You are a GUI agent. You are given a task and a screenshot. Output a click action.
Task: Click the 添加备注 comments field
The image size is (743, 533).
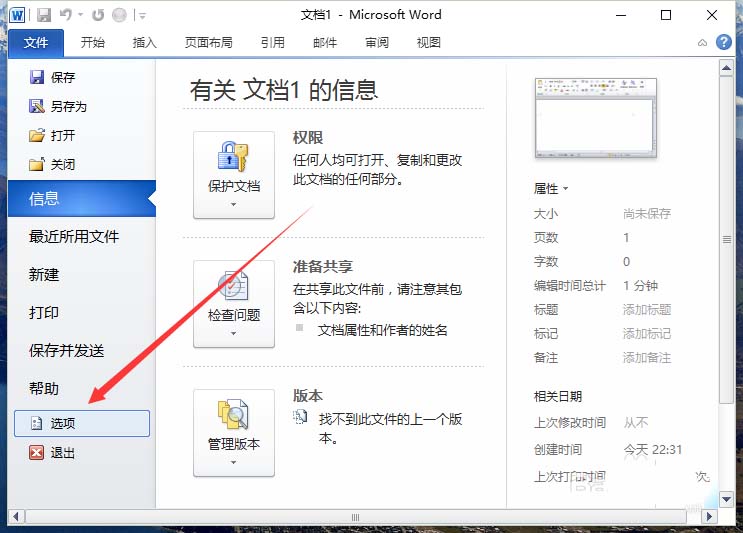(x=646, y=358)
